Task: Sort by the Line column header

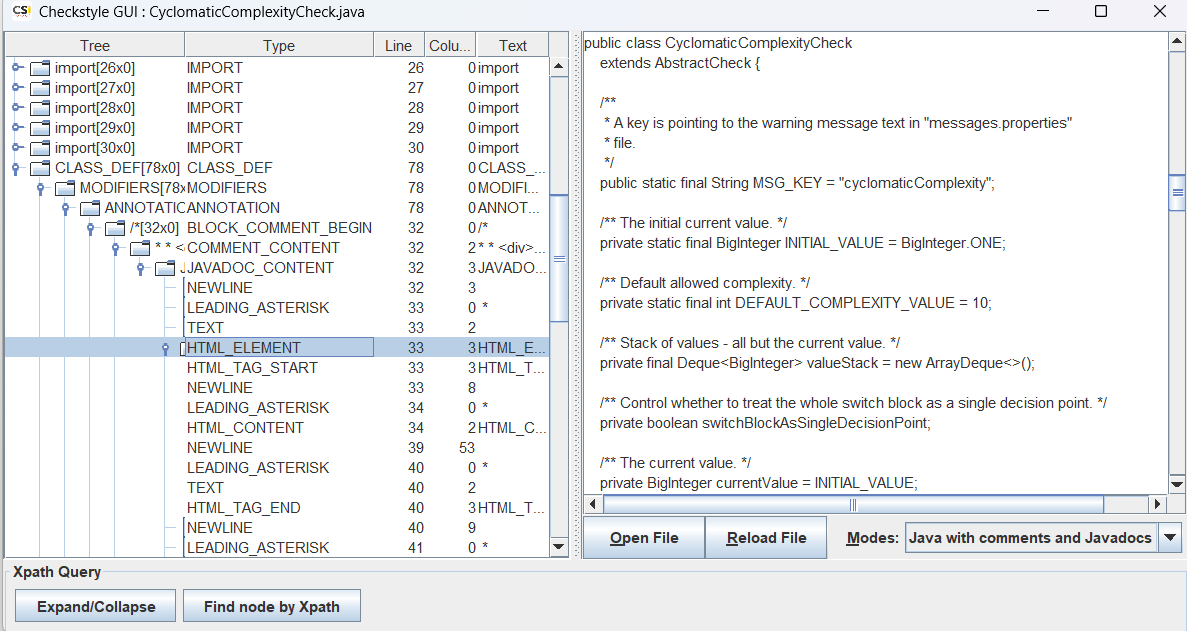Action: coord(398,44)
